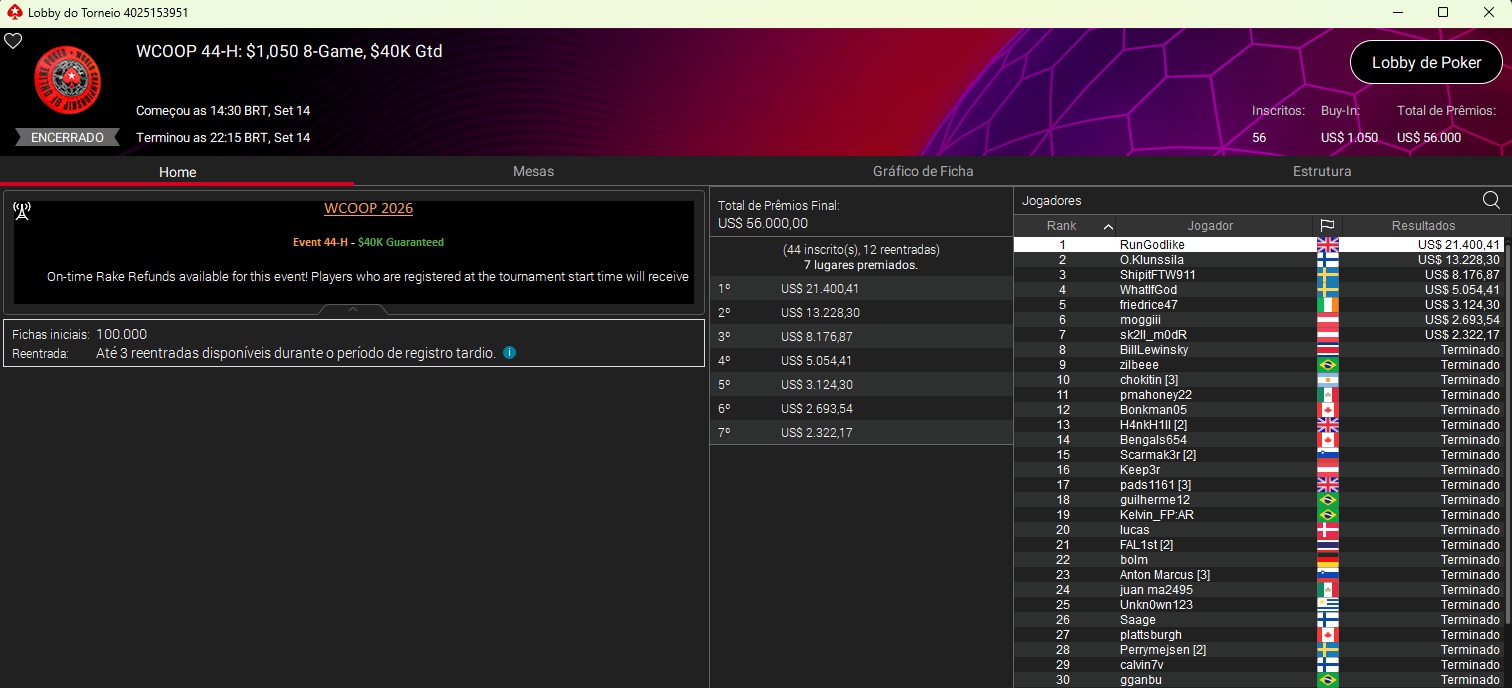Open the Gráfico de Ficha tab
The height and width of the screenshot is (688, 1512).
(x=923, y=171)
